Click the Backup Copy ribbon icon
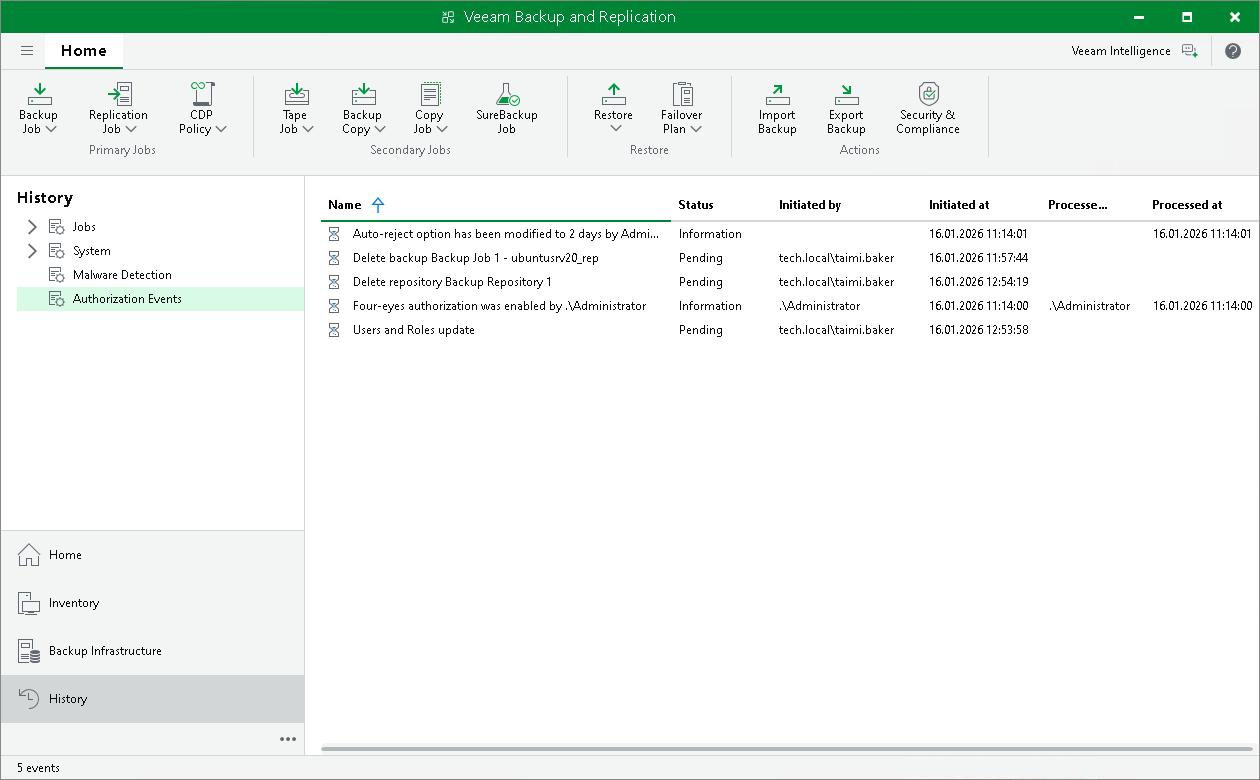Screen dimensions: 1260x780 click(x=363, y=94)
